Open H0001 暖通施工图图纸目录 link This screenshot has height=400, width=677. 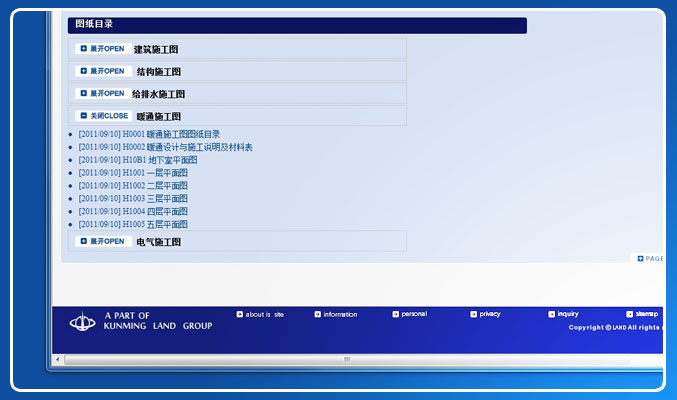[x=149, y=134]
